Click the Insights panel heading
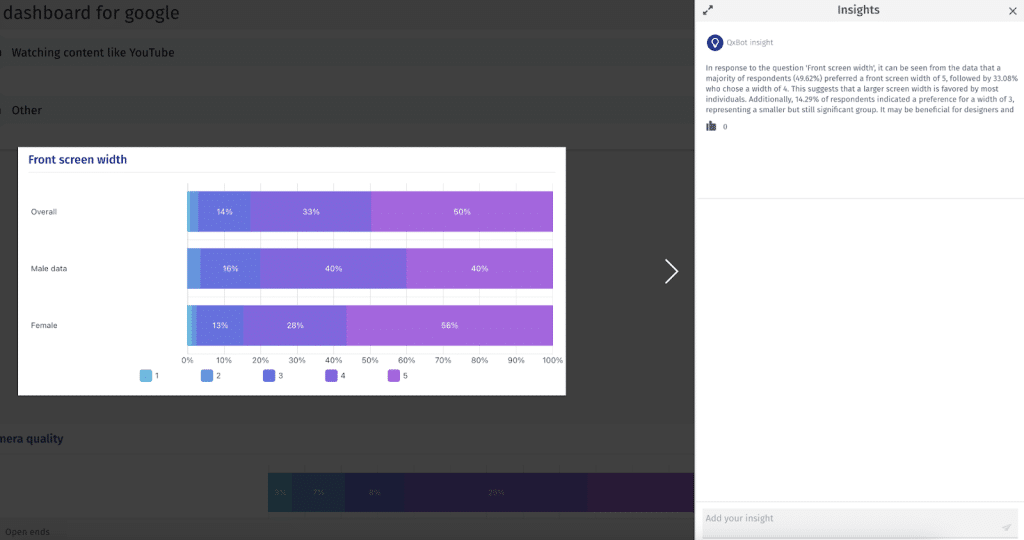Viewport: 1024px width, 540px height. [x=858, y=10]
